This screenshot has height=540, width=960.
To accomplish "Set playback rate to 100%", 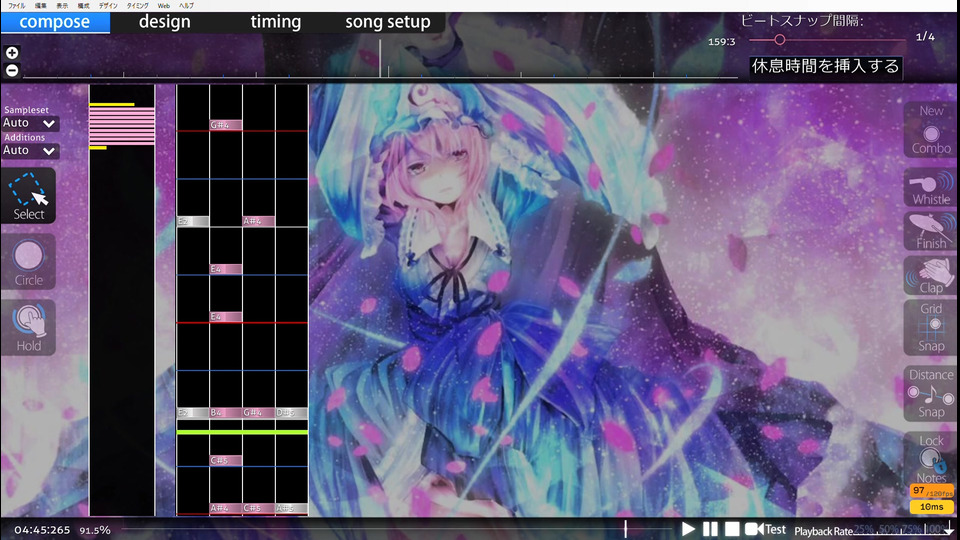I will pyautogui.click(x=936, y=529).
